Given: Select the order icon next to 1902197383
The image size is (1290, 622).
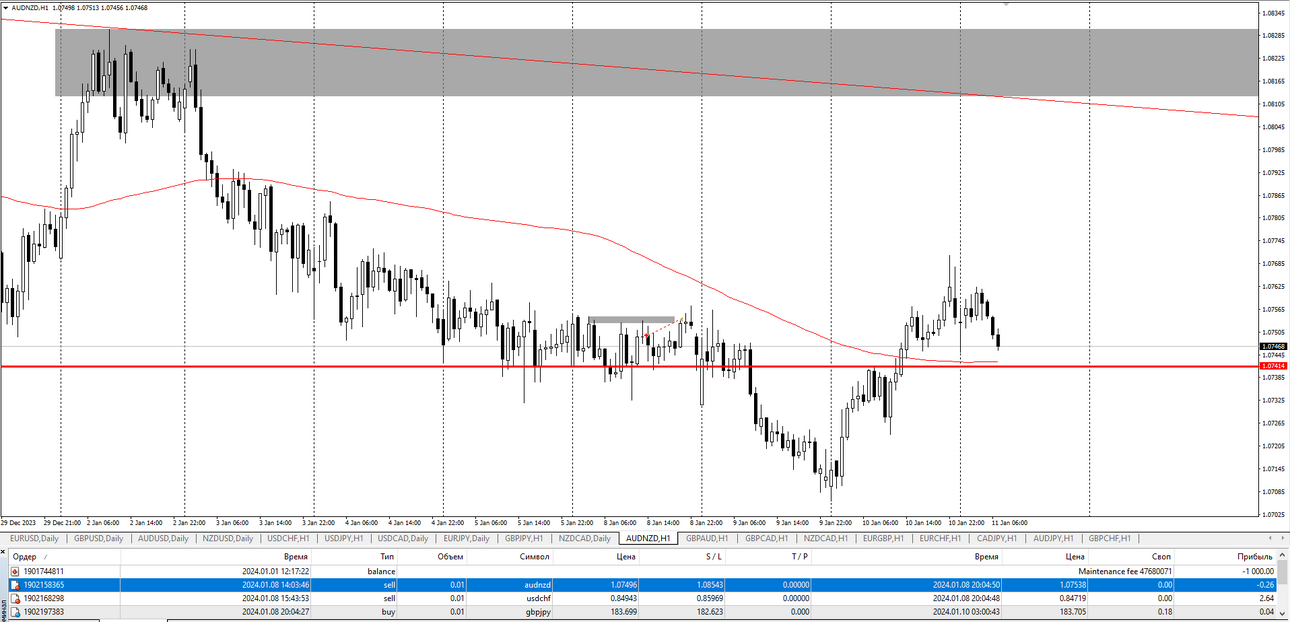Looking at the screenshot, I should (x=15, y=611).
